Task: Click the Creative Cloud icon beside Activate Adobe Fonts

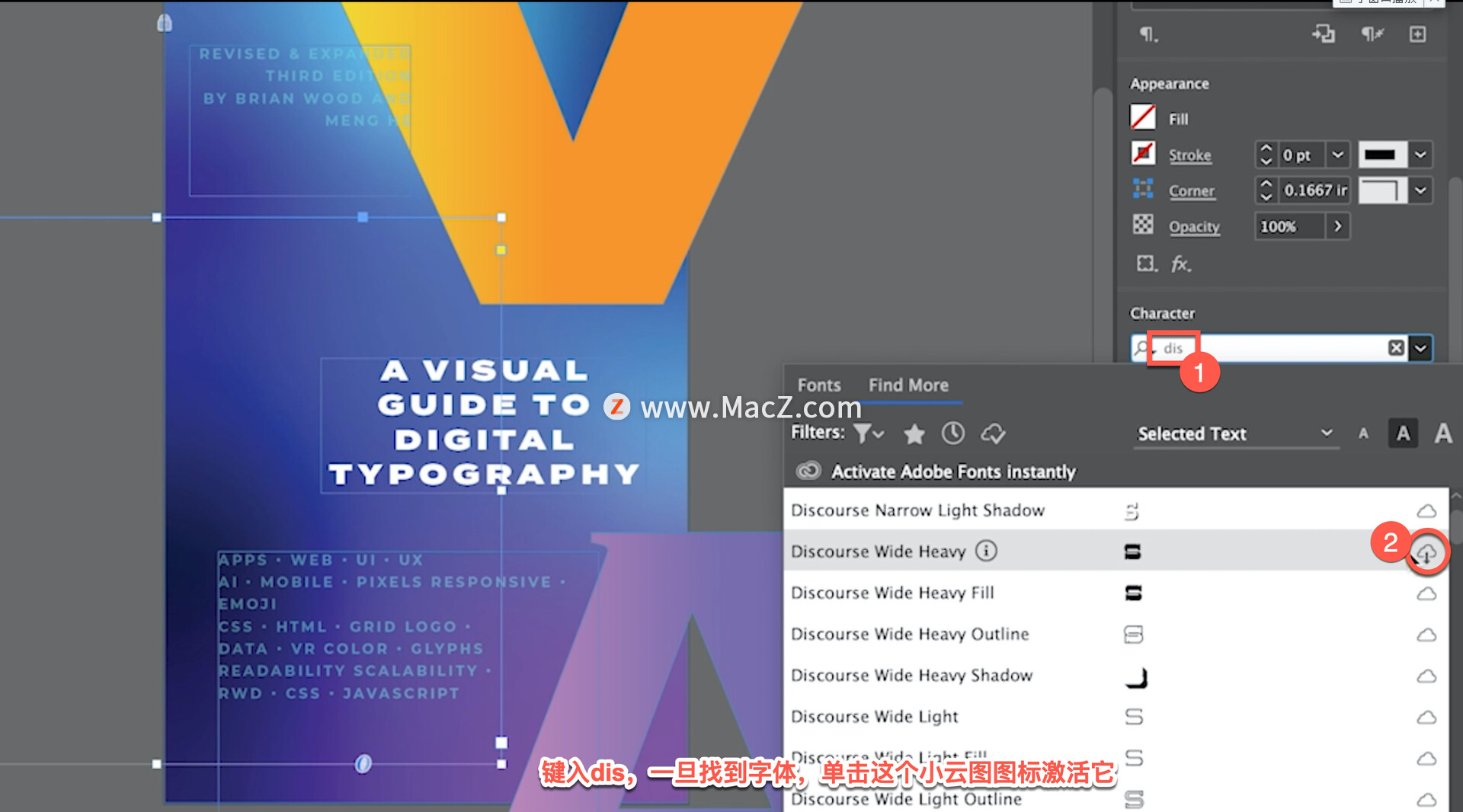Action: click(x=808, y=471)
